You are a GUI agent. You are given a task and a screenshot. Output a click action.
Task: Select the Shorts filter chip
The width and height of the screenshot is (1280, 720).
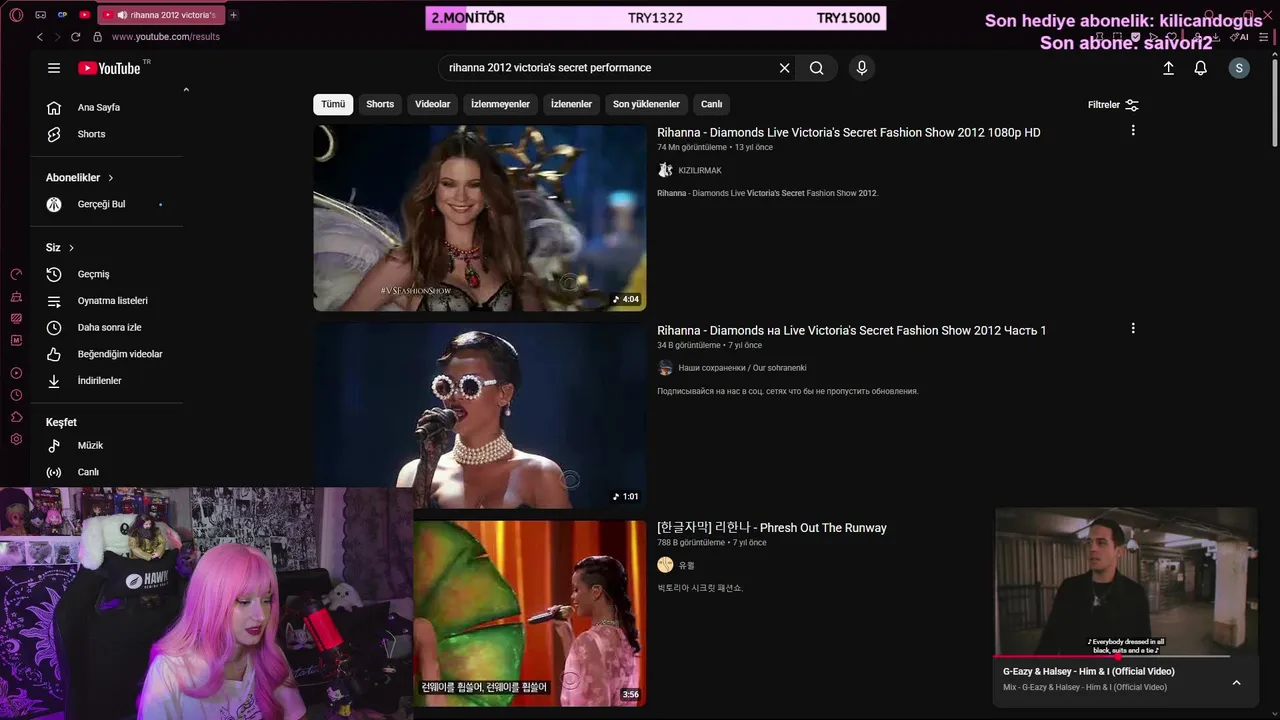click(x=380, y=104)
